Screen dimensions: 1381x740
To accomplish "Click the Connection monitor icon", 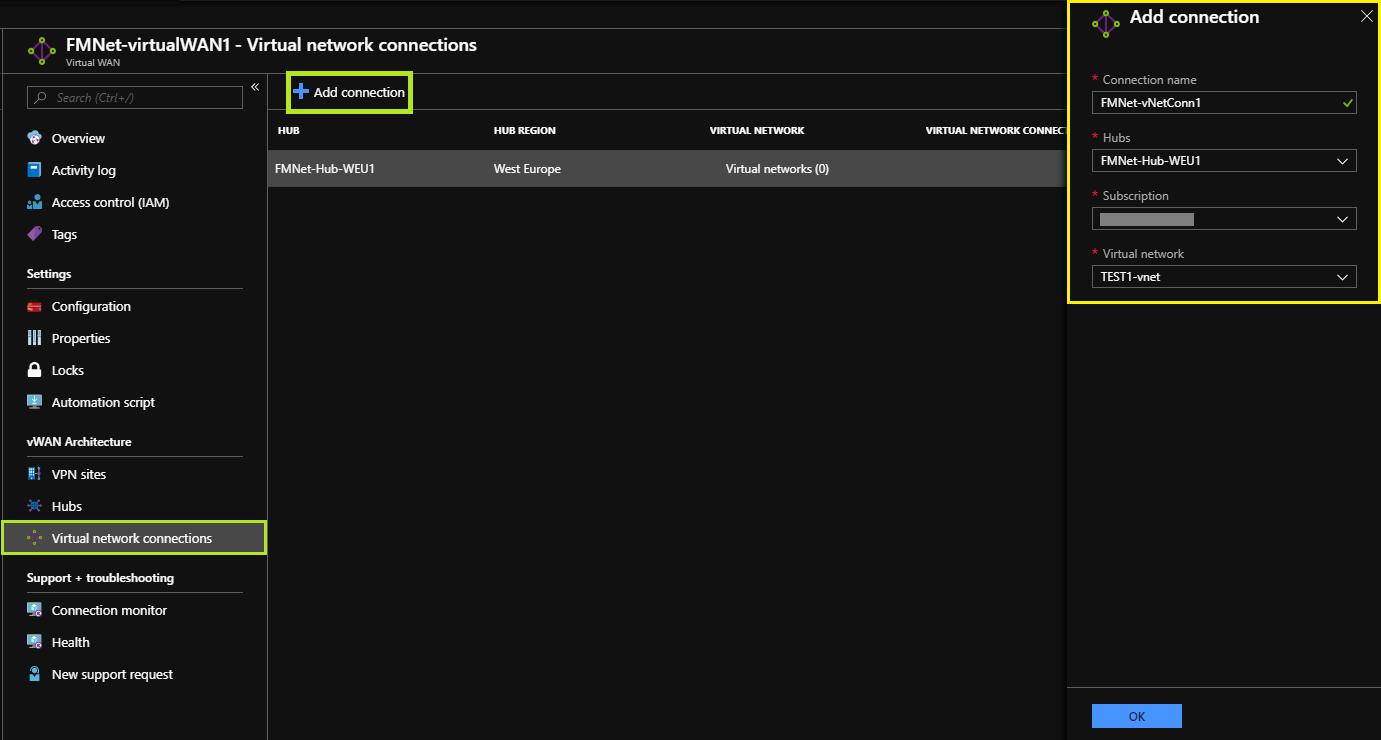I will (35, 610).
